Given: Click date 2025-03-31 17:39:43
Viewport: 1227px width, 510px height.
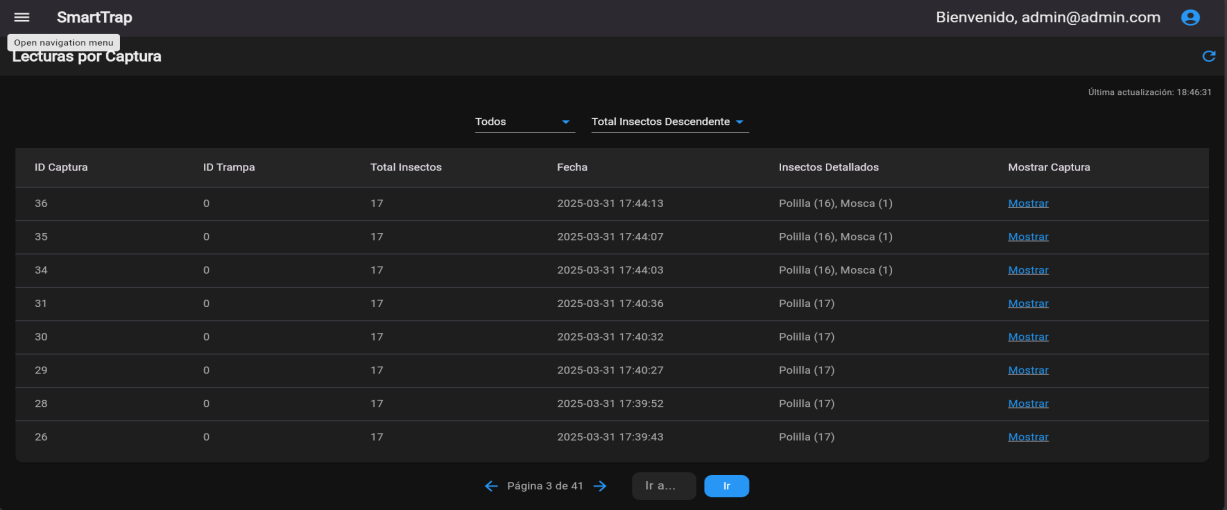Looking at the screenshot, I should point(610,437).
